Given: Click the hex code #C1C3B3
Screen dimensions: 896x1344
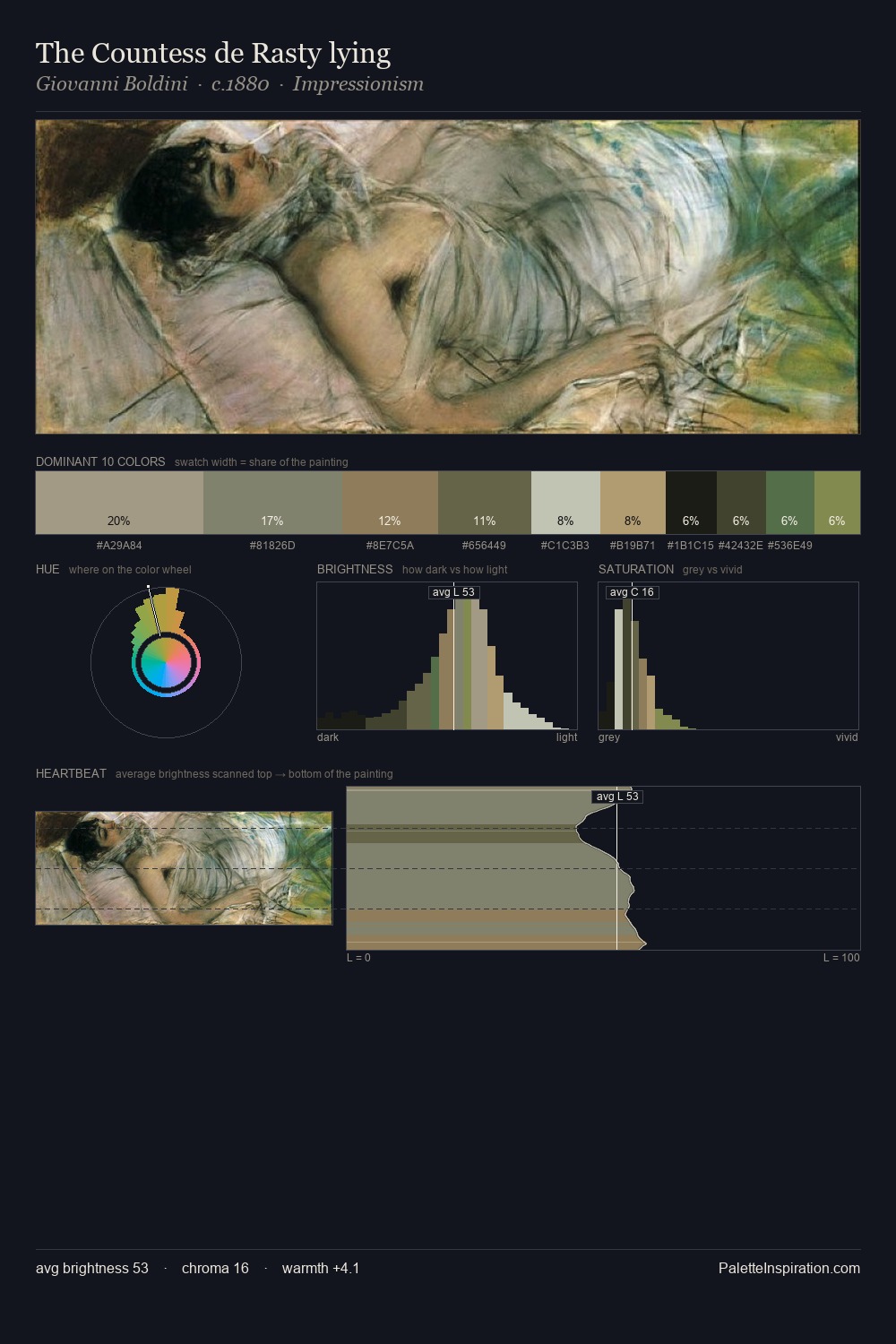Looking at the screenshot, I should tap(565, 546).
